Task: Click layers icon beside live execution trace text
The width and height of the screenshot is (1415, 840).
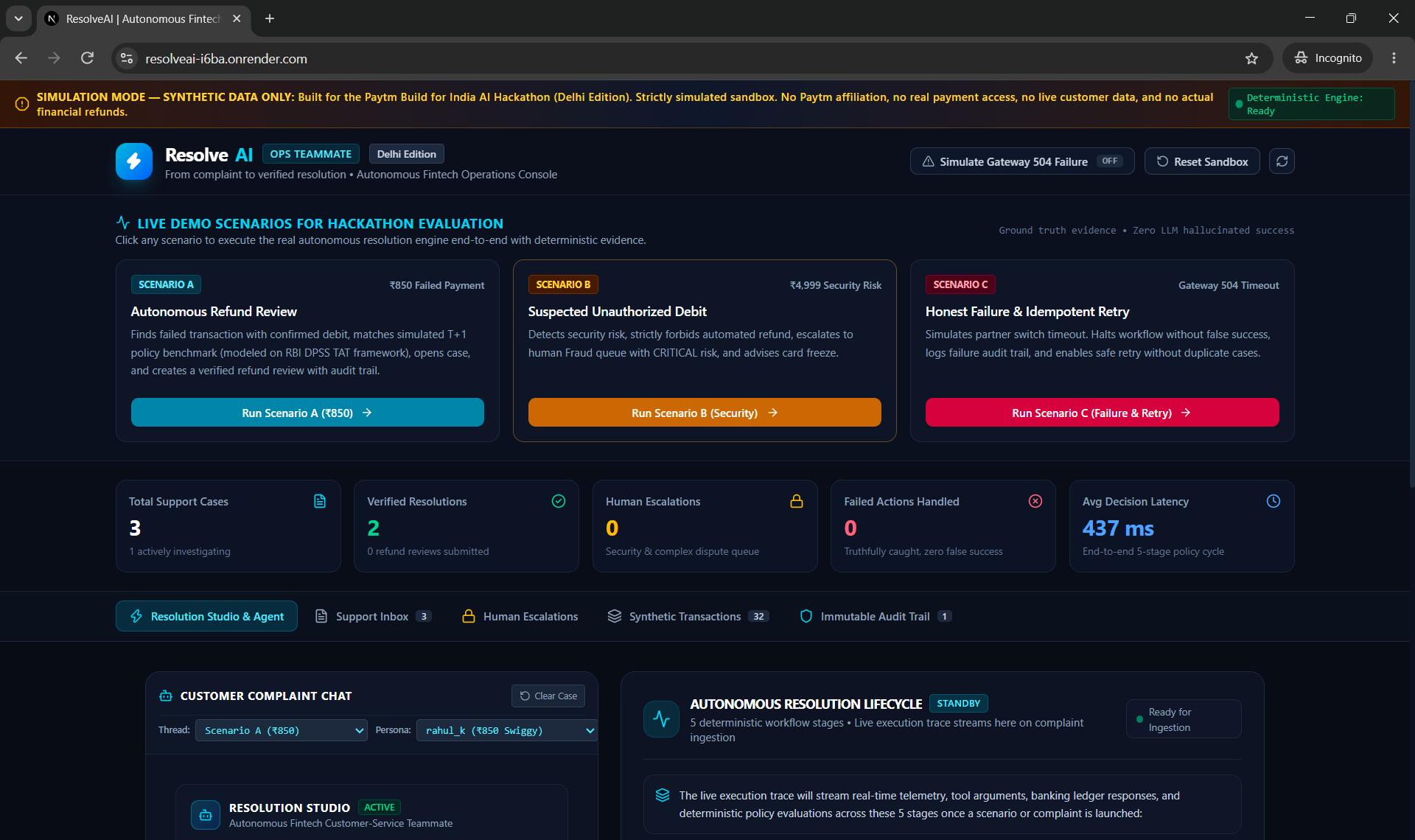Action: click(x=663, y=795)
